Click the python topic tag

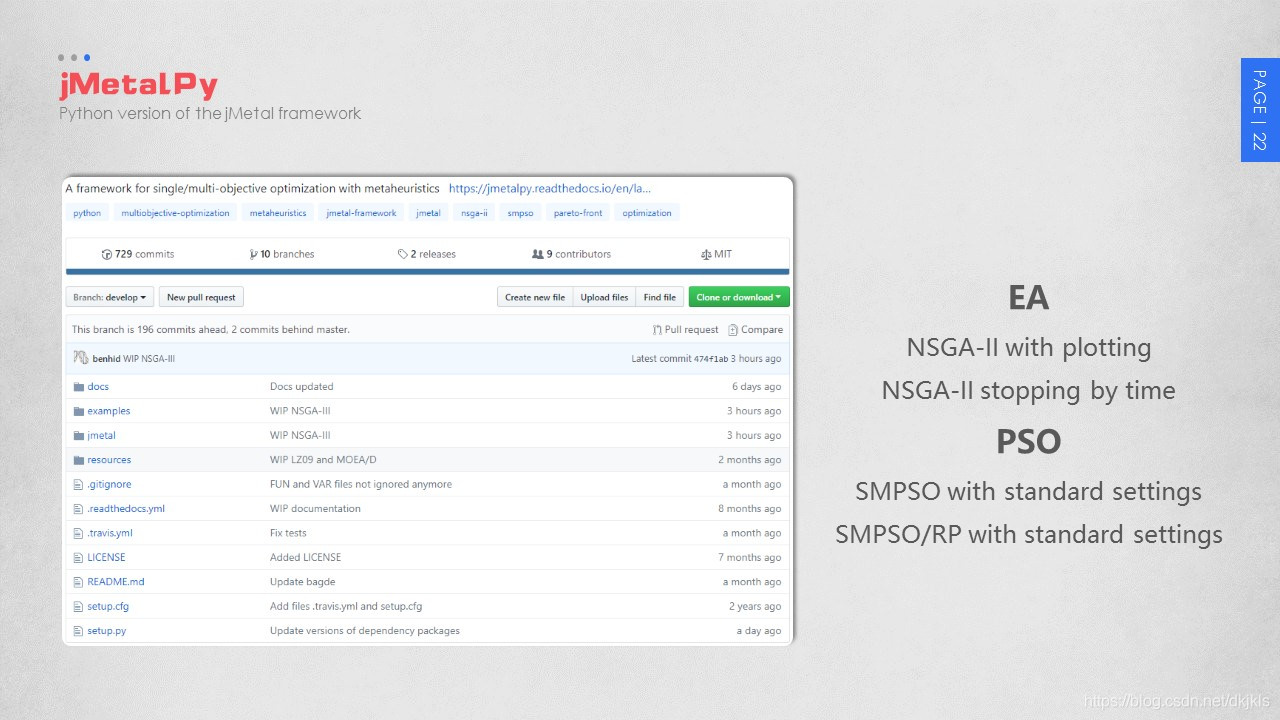[x=87, y=213]
